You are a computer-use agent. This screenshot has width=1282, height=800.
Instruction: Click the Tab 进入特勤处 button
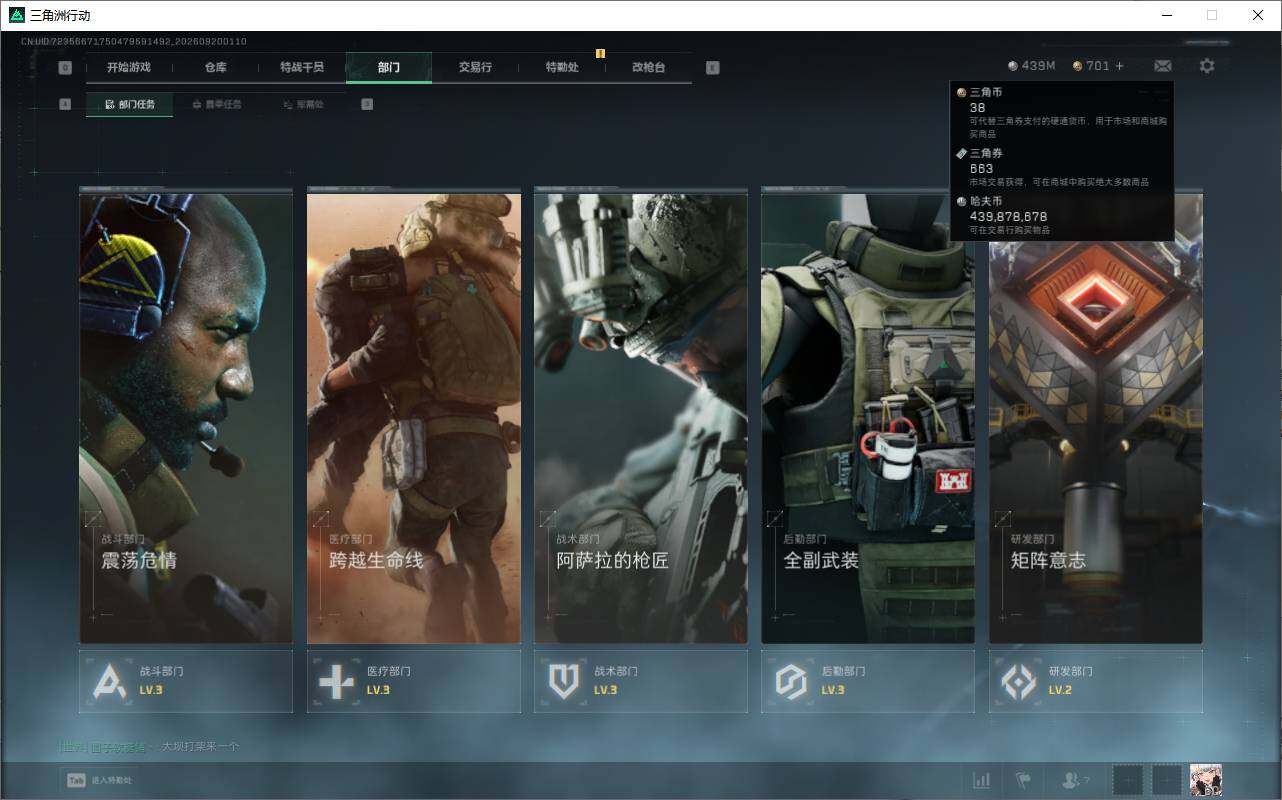[98, 780]
